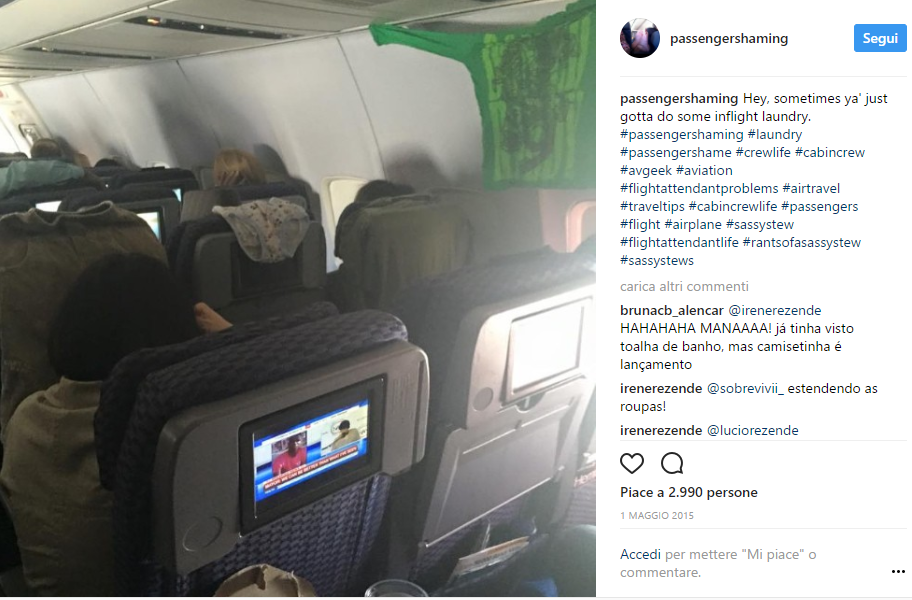Follow the account with the Segui button
This screenshot has height=600, width=912.
(x=880, y=38)
